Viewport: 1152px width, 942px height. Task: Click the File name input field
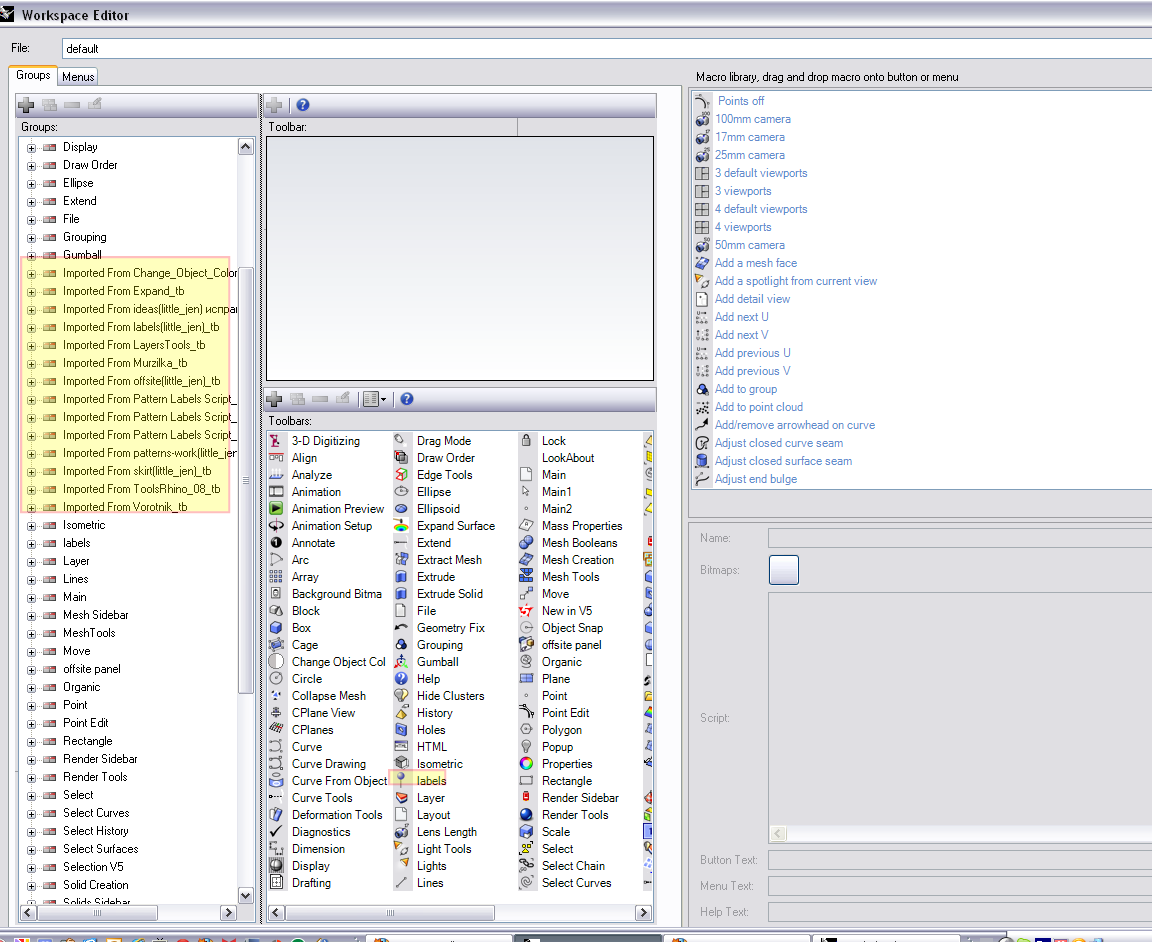point(600,48)
